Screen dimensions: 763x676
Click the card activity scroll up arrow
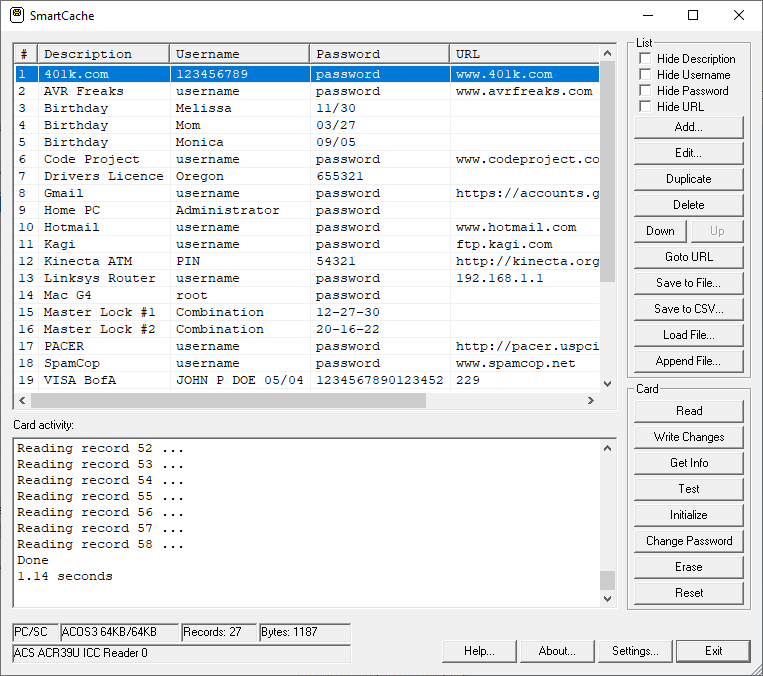click(x=607, y=449)
